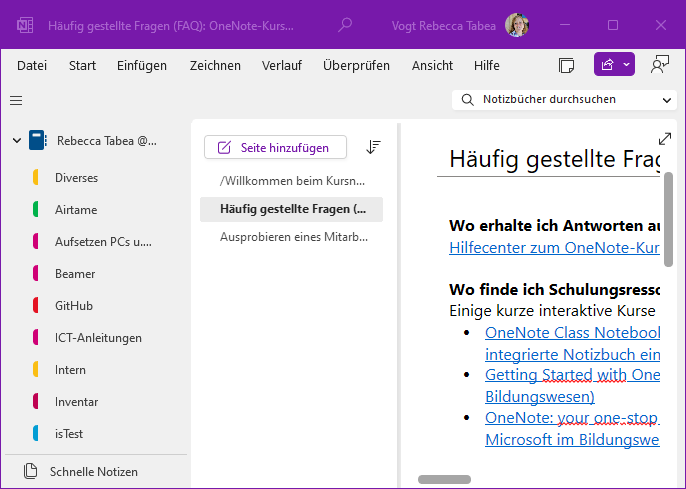Image resolution: width=686 pixels, height=489 pixels.
Task: Switch to the Start tab
Action: (82, 66)
